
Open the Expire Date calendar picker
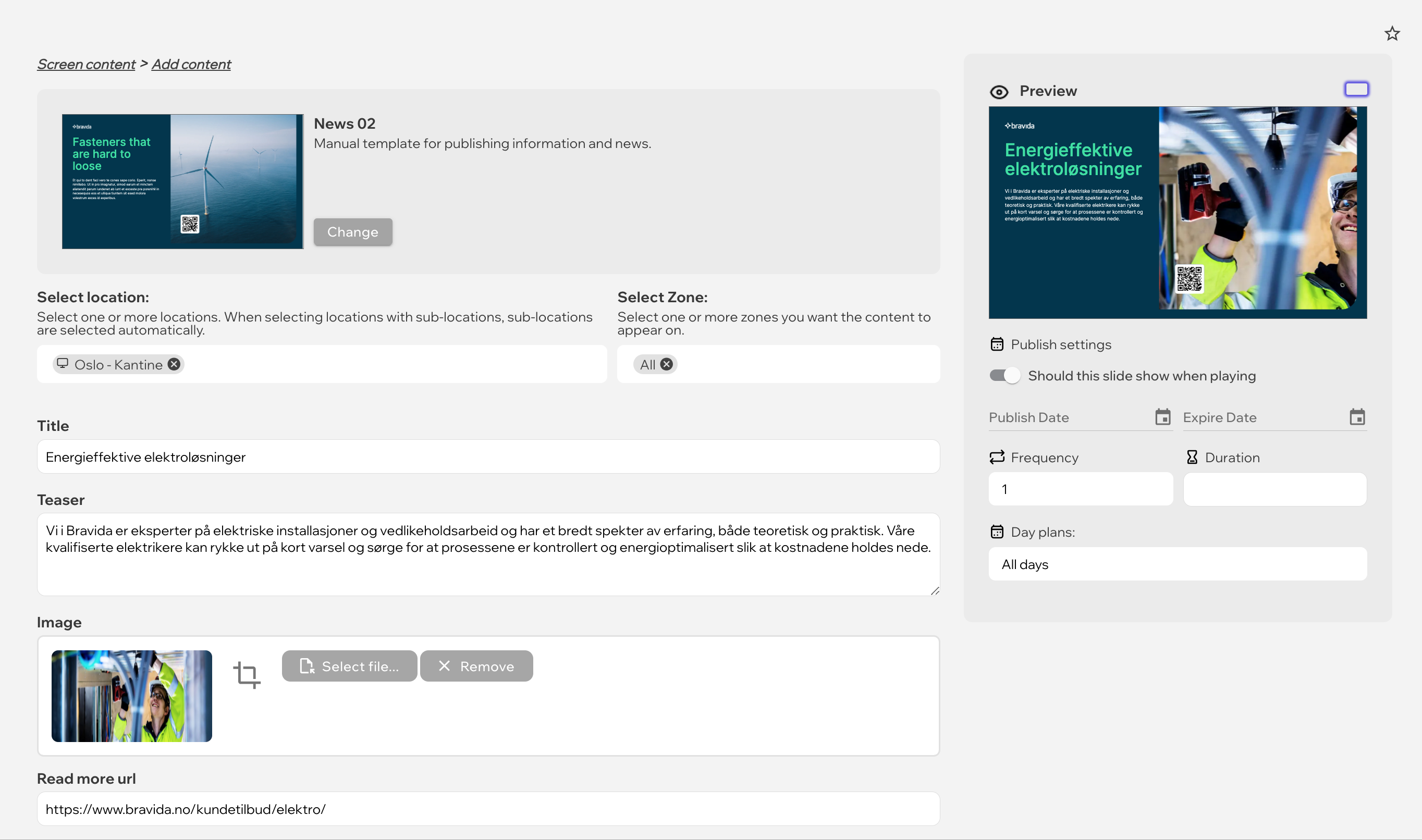(x=1356, y=417)
